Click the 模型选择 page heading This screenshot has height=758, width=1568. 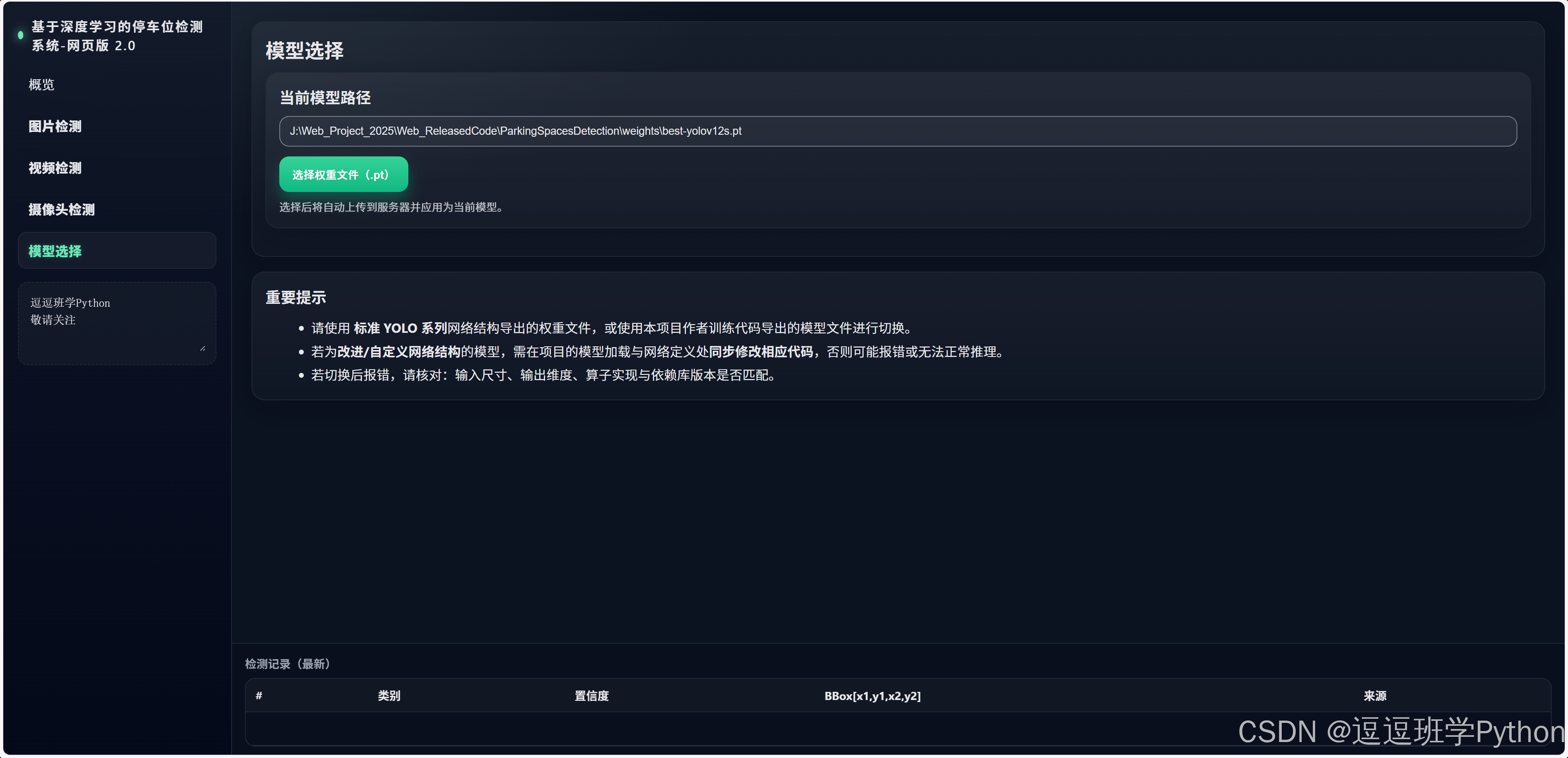click(x=304, y=51)
